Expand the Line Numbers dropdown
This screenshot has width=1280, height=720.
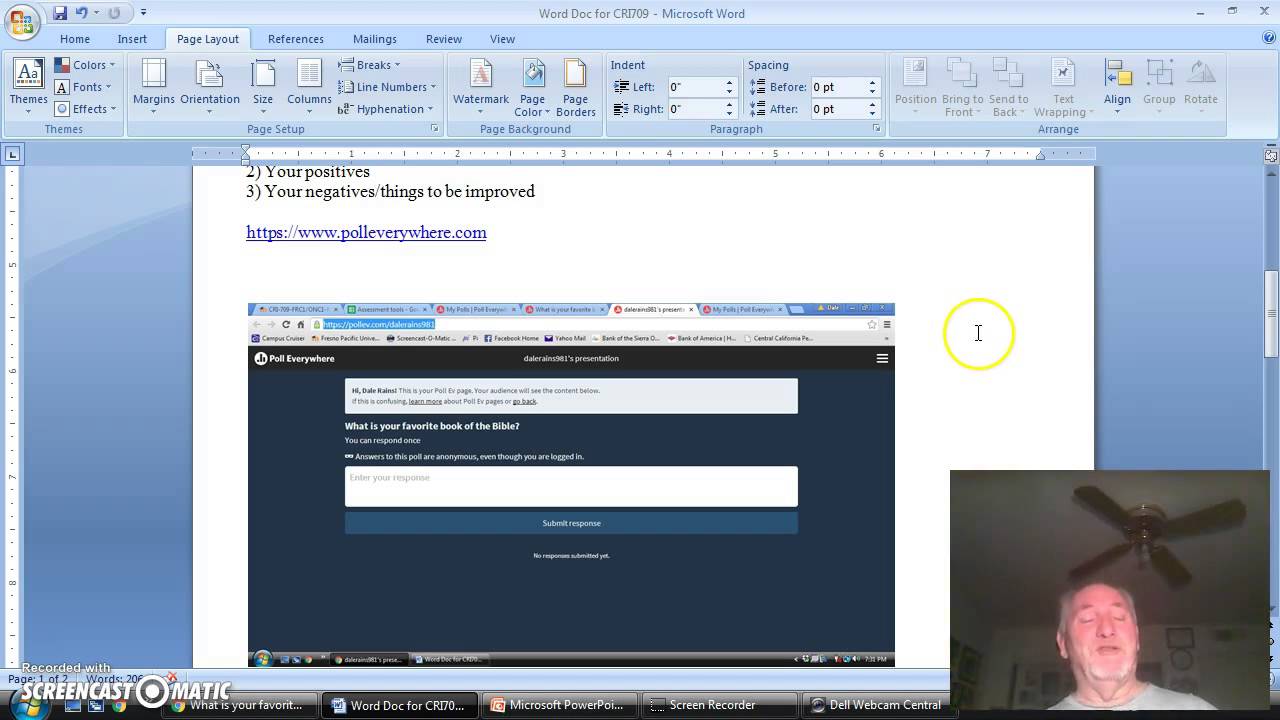coord(387,87)
